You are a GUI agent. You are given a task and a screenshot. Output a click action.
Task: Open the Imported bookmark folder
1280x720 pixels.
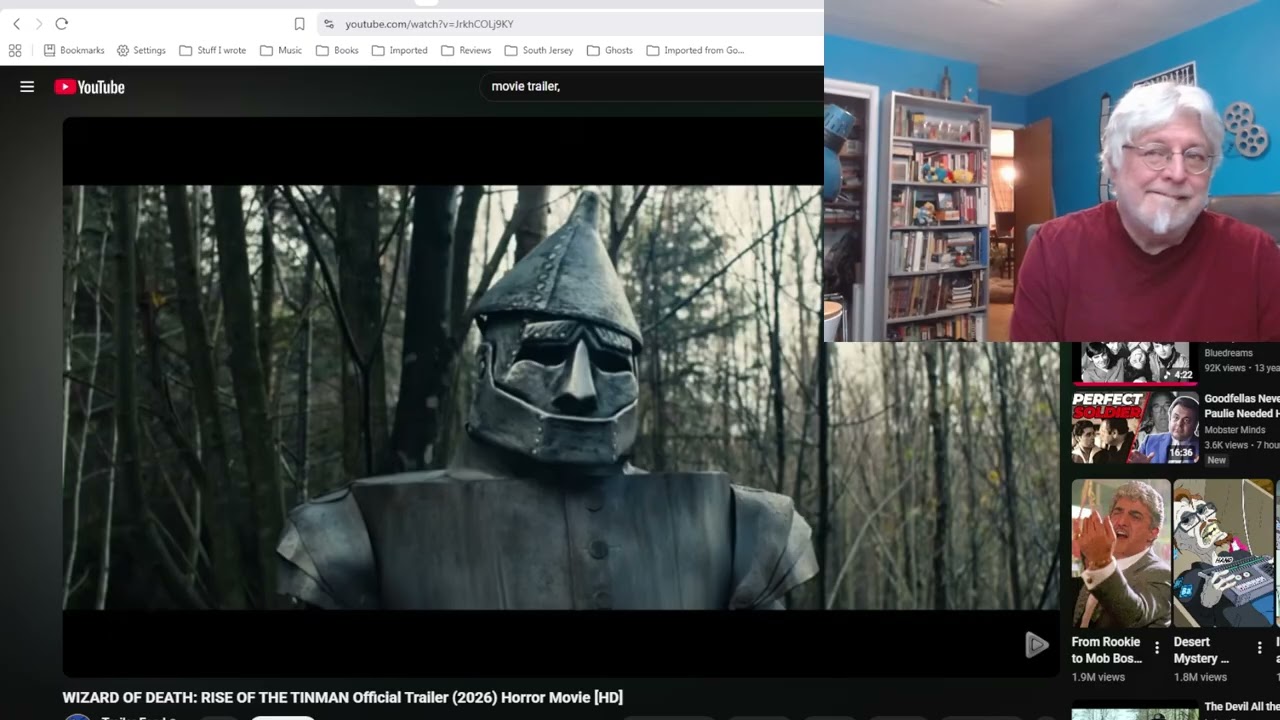pyautogui.click(x=399, y=50)
